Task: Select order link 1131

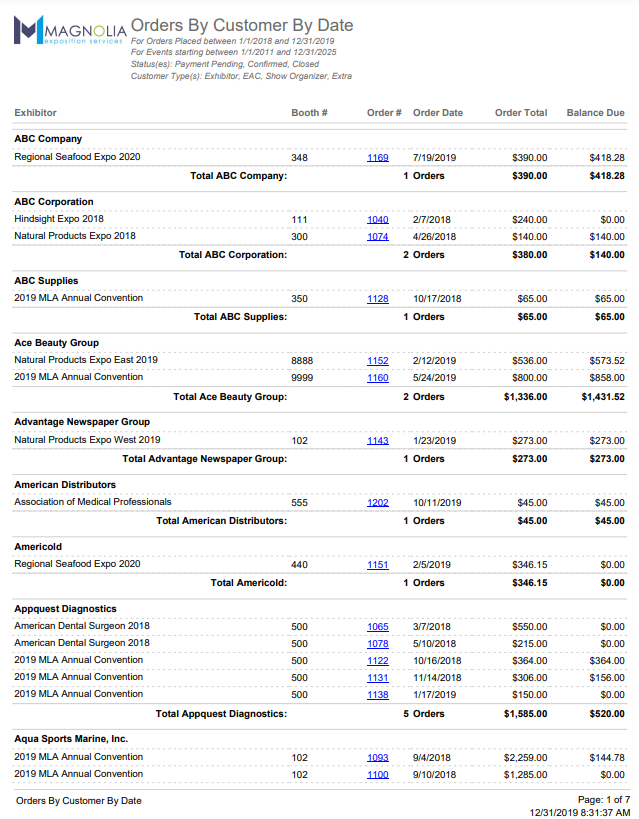Action: pyautogui.click(x=377, y=678)
